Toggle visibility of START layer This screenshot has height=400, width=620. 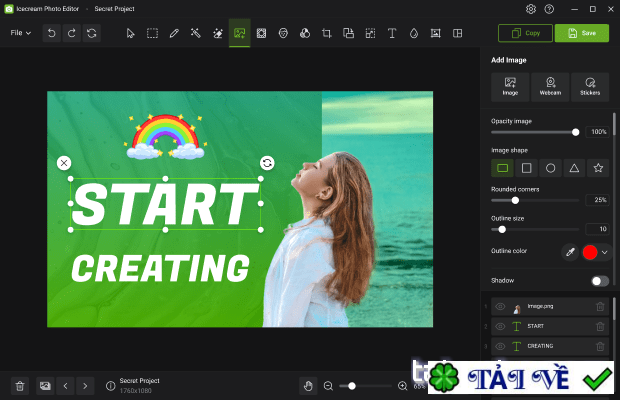tap(501, 326)
